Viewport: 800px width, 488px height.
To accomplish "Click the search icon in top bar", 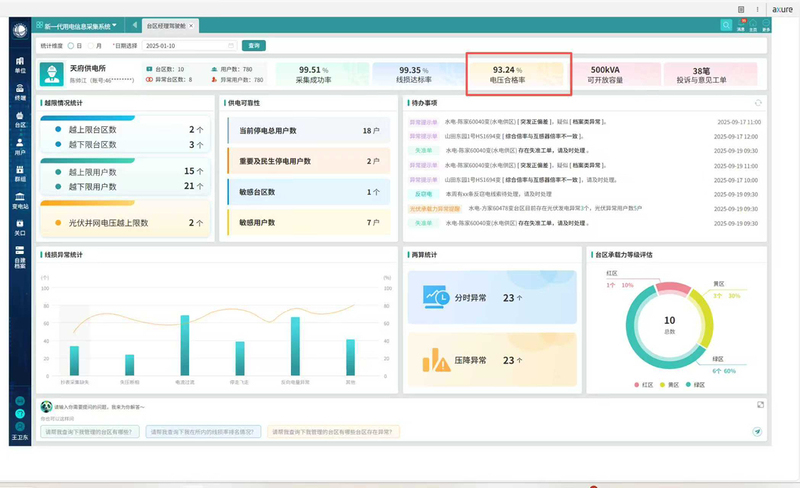I will tap(726, 25).
